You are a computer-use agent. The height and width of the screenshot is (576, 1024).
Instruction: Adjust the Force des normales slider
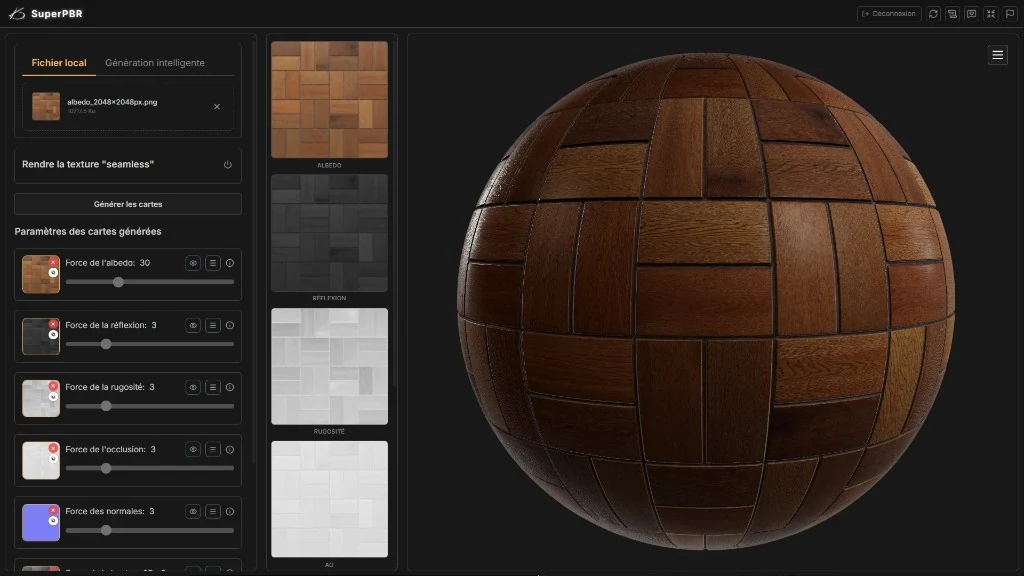click(150, 530)
